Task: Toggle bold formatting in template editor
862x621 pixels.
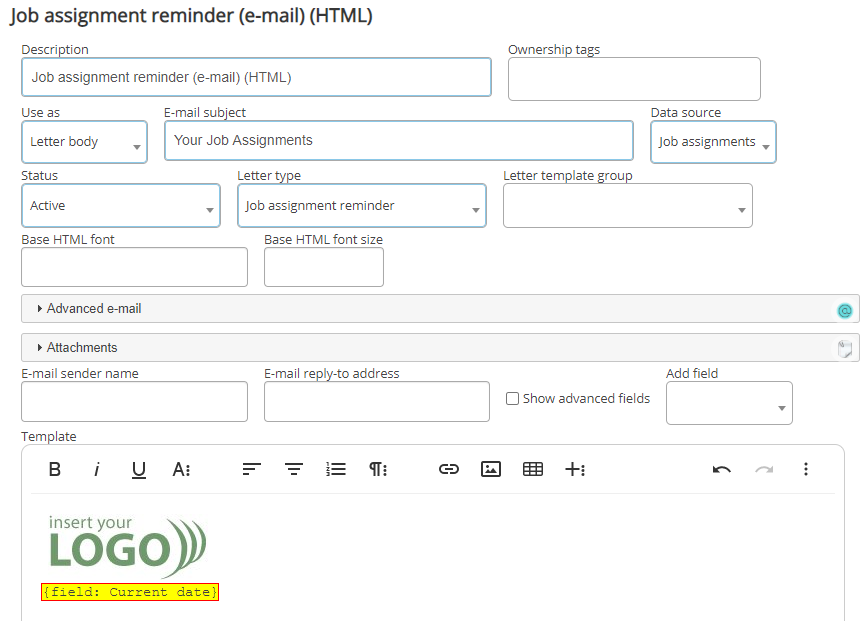Action: [x=55, y=469]
